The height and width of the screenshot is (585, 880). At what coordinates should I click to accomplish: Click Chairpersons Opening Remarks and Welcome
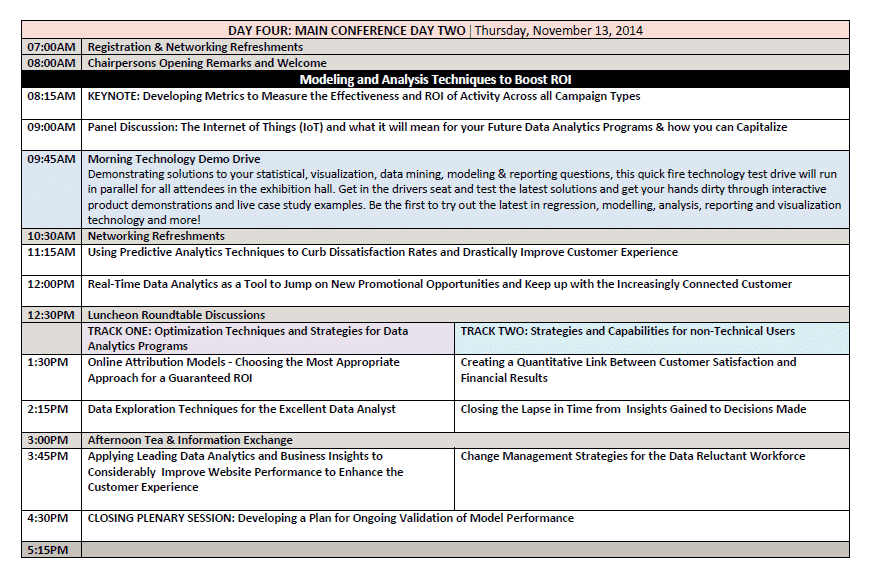pyautogui.click(x=207, y=63)
